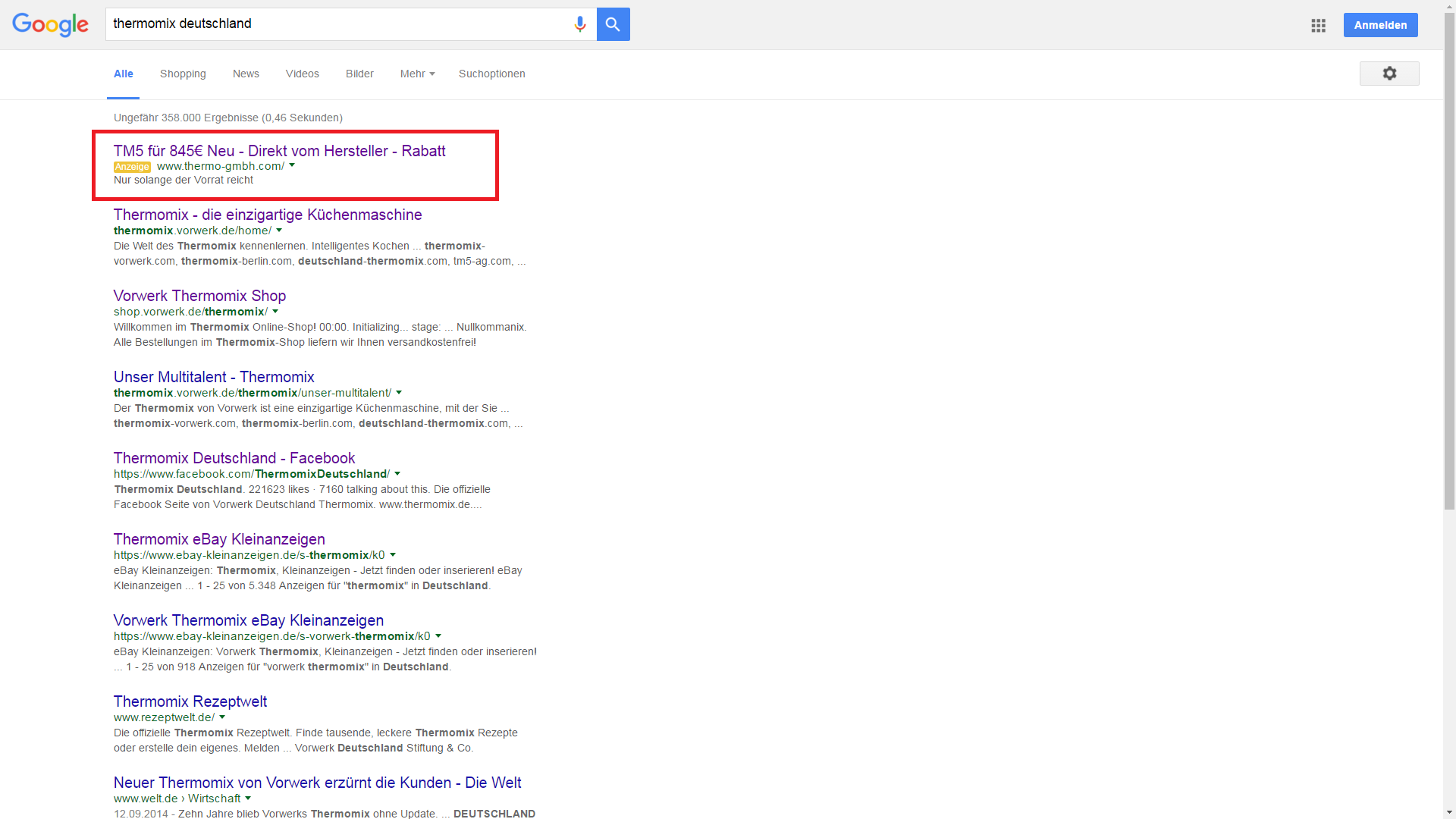Expand arrow beside s-vorwerk-thermomix/k0 URL
This screenshot has height=819, width=1456.
point(438,635)
